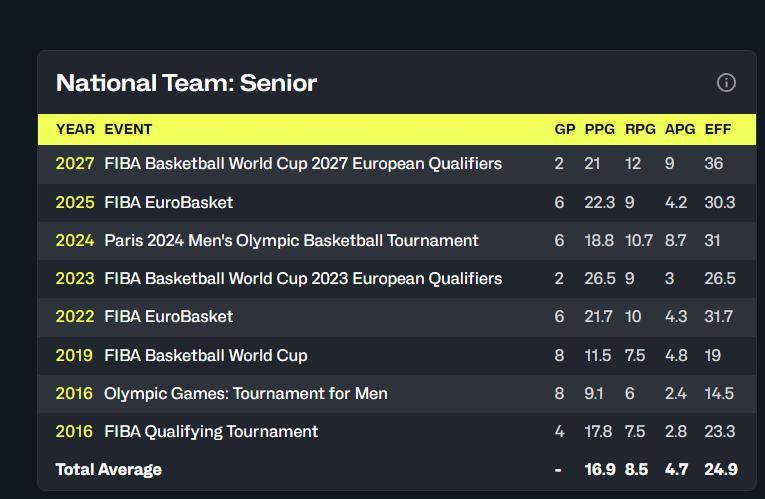Select the Paris 2024 Men's Olympic Basketball Tournament row
Image resolution: width=765 pixels, height=499 pixels.
tap(397, 240)
